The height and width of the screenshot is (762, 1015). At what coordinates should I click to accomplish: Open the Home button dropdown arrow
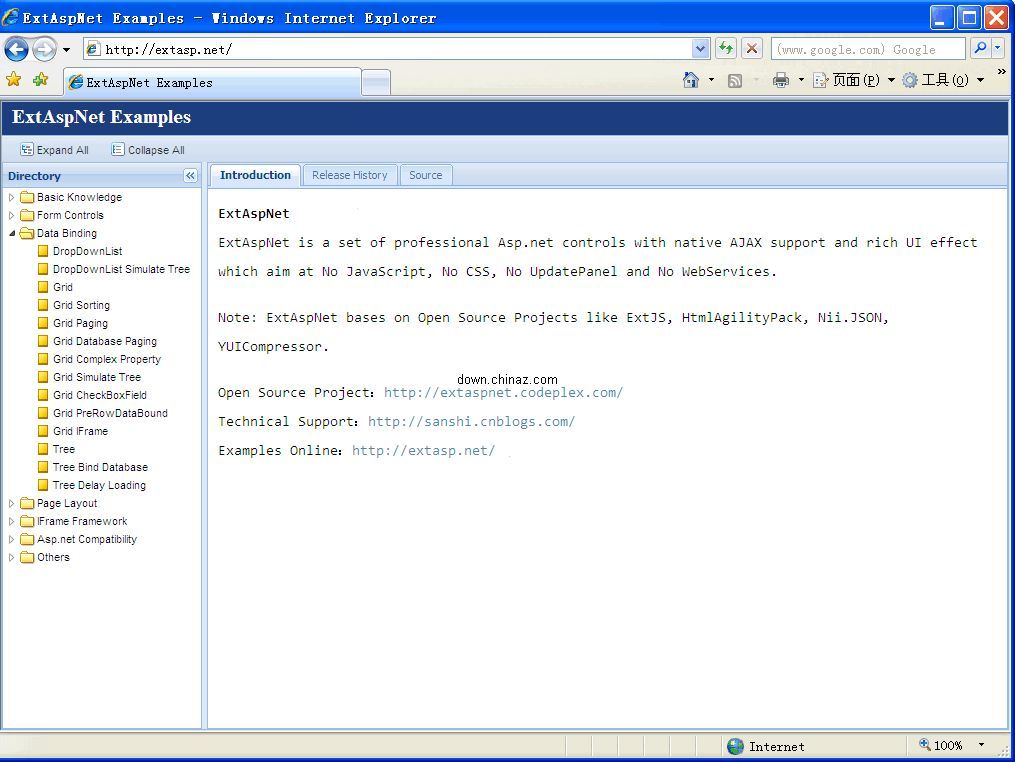pos(711,80)
